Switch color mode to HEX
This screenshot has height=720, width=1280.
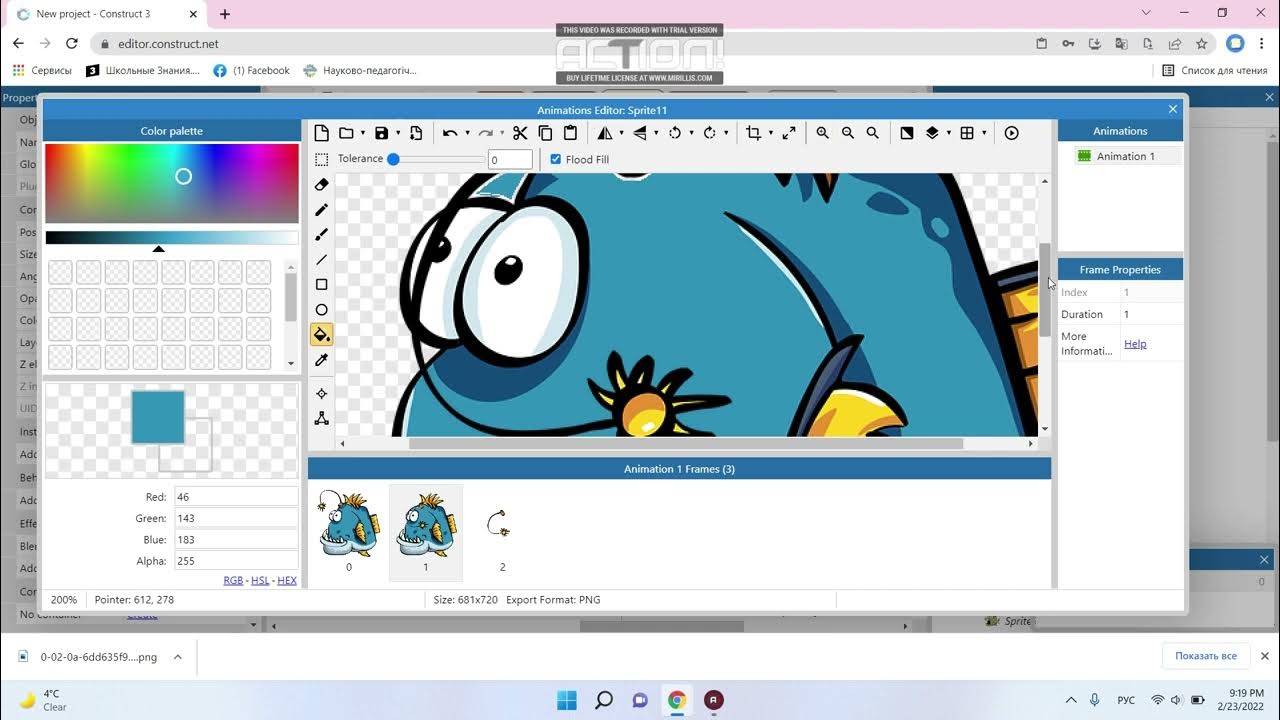click(287, 580)
